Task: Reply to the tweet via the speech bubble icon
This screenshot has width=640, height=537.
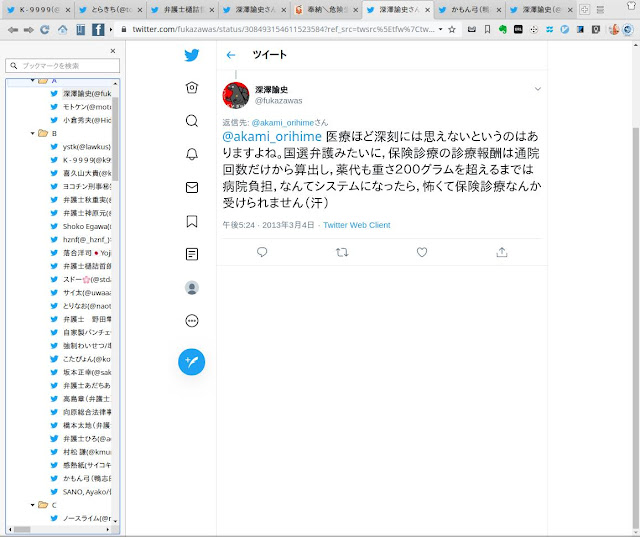Action: [262, 252]
